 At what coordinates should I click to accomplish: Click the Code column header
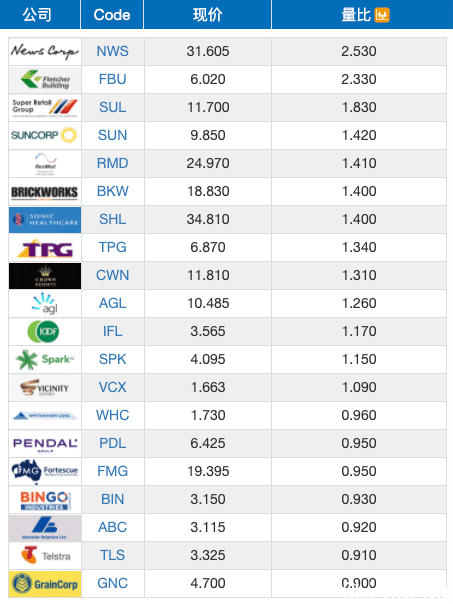coord(112,15)
